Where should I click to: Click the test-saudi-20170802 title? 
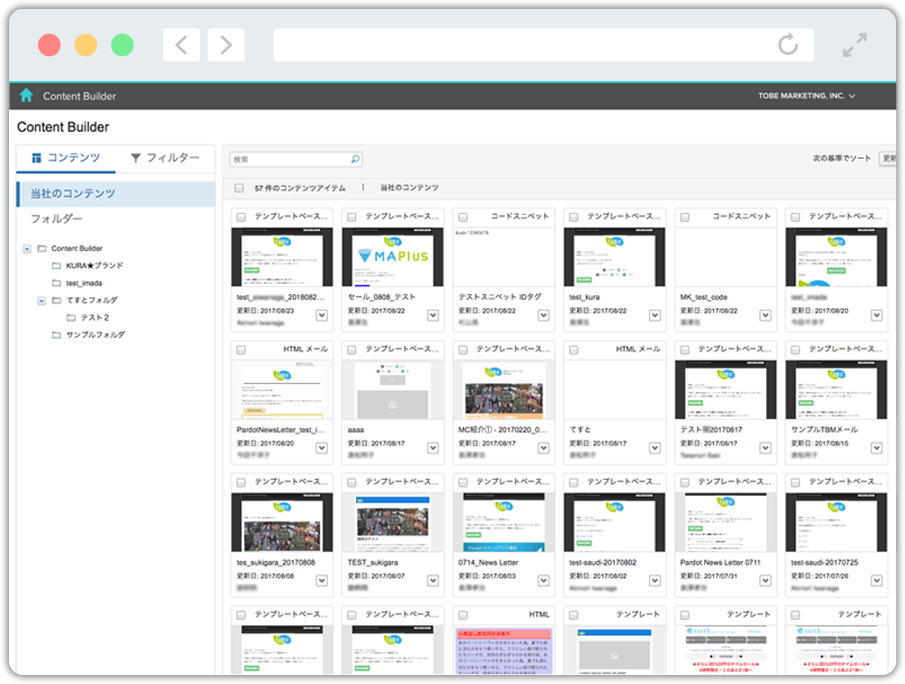coord(603,562)
